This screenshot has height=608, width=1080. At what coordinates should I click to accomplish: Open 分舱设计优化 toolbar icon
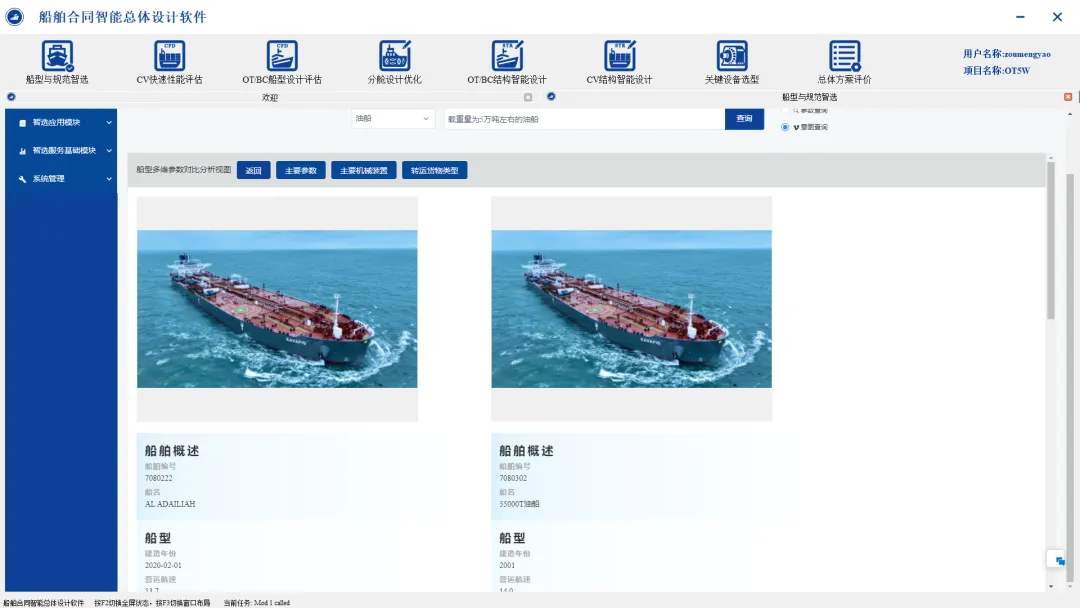395,56
